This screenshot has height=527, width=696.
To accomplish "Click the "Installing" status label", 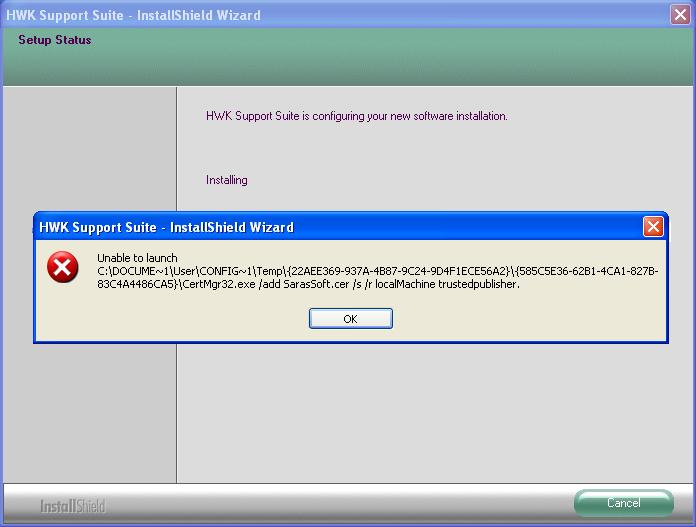I will (227, 180).
